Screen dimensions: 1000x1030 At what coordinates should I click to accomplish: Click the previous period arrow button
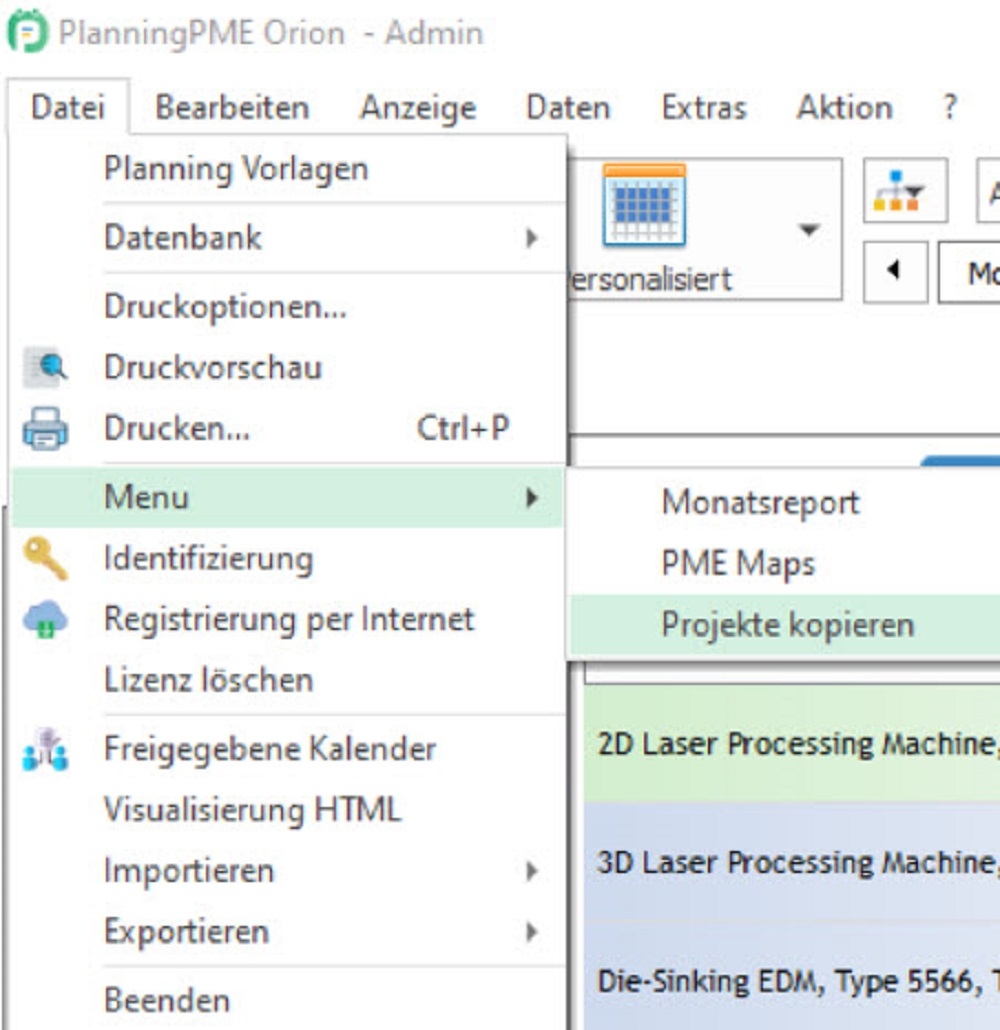895,271
